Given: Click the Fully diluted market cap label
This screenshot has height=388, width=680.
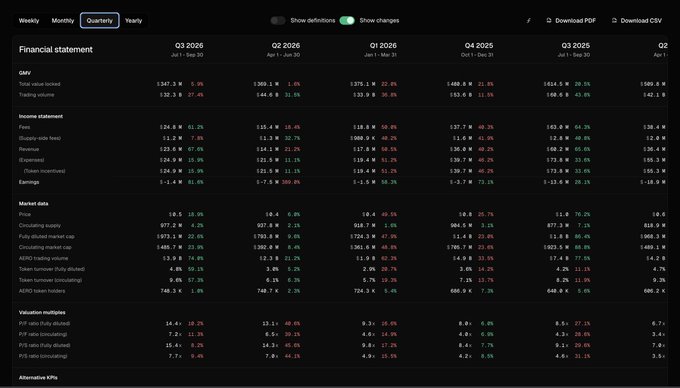Looking at the screenshot, I should [47, 237].
